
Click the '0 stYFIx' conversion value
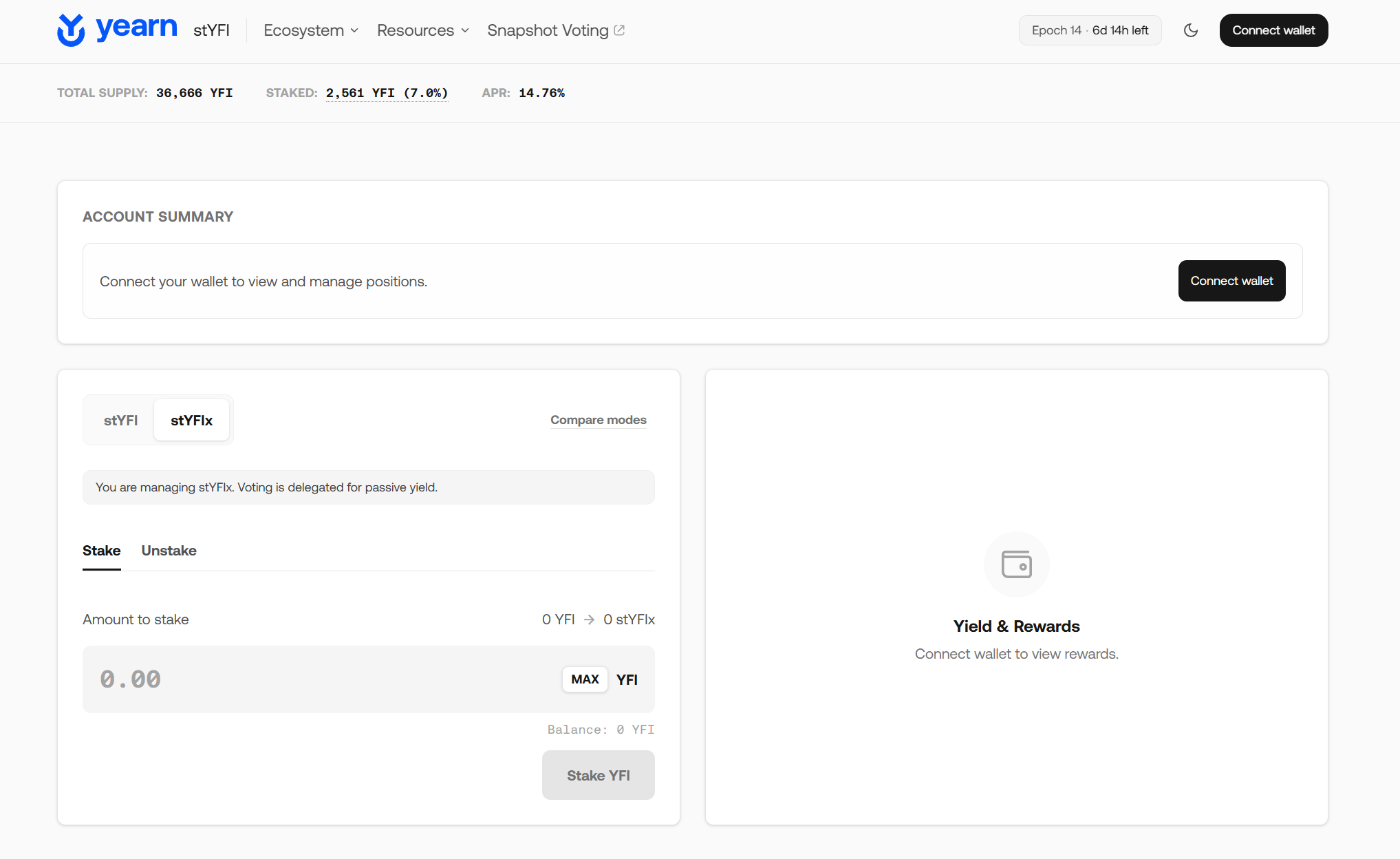629,619
